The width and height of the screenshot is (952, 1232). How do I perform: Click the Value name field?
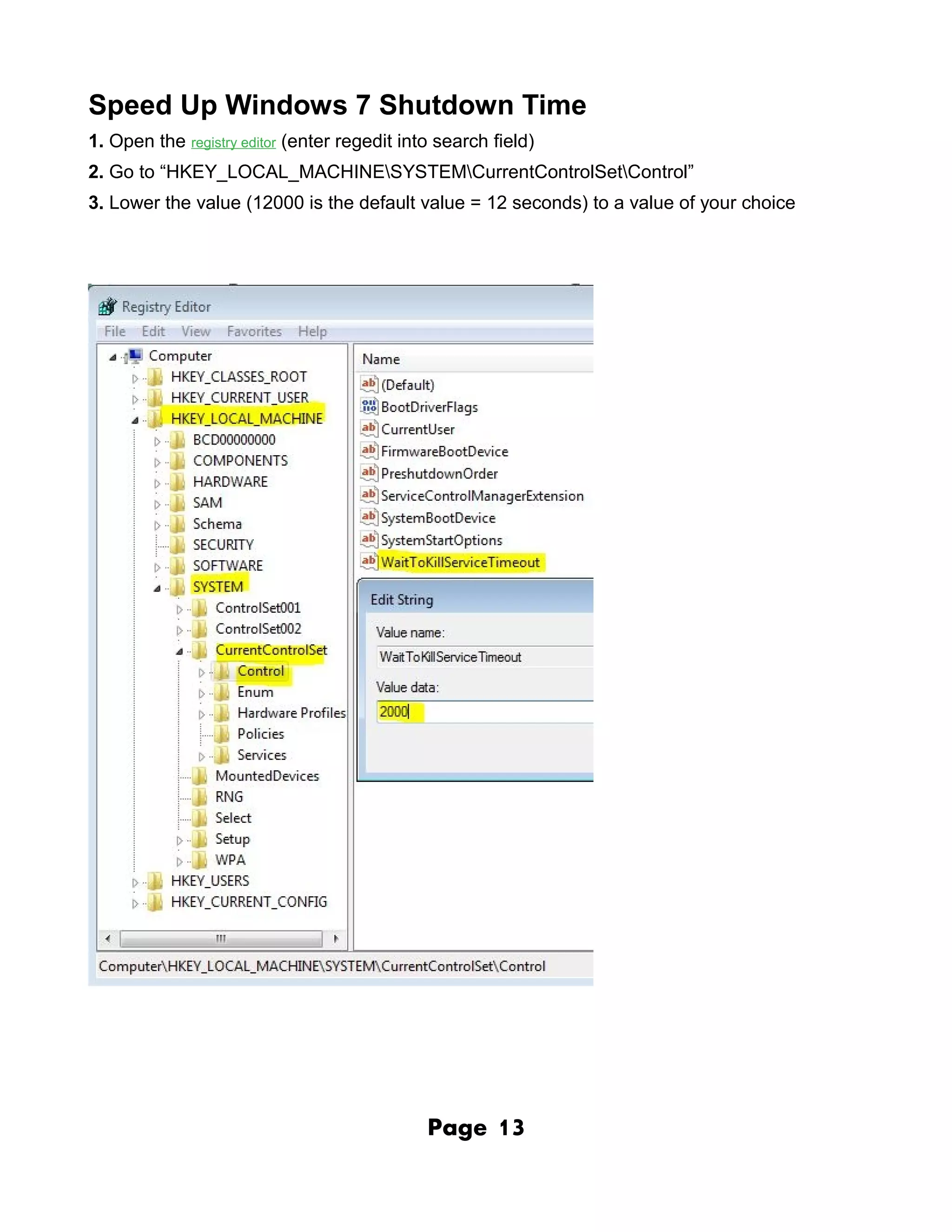pyautogui.click(x=485, y=656)
